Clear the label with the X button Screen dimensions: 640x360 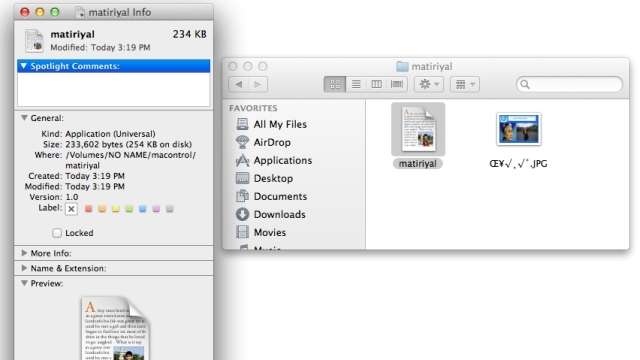pyautogui.click(x=71, y=209)
